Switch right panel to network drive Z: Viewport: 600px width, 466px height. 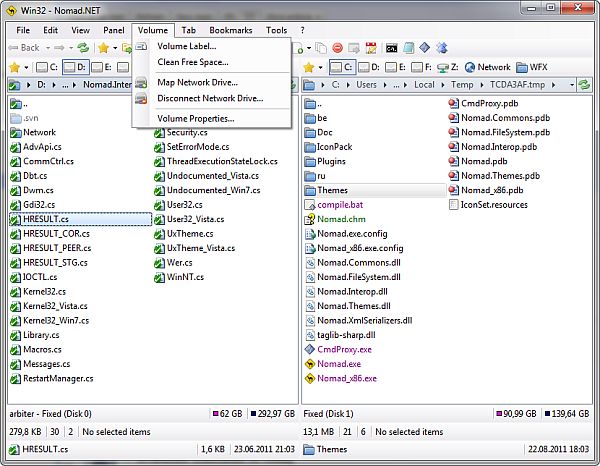tap(448, 67)
